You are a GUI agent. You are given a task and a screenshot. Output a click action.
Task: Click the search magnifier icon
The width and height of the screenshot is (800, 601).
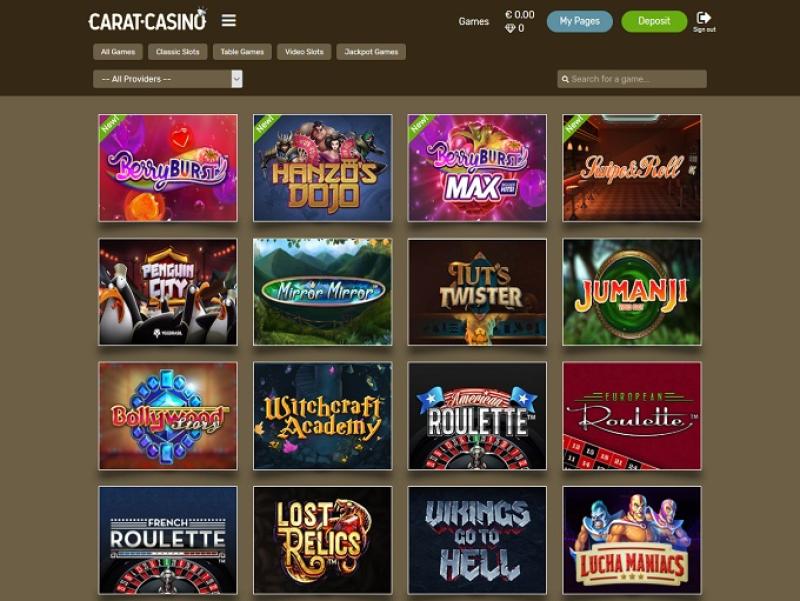point(565,79)
